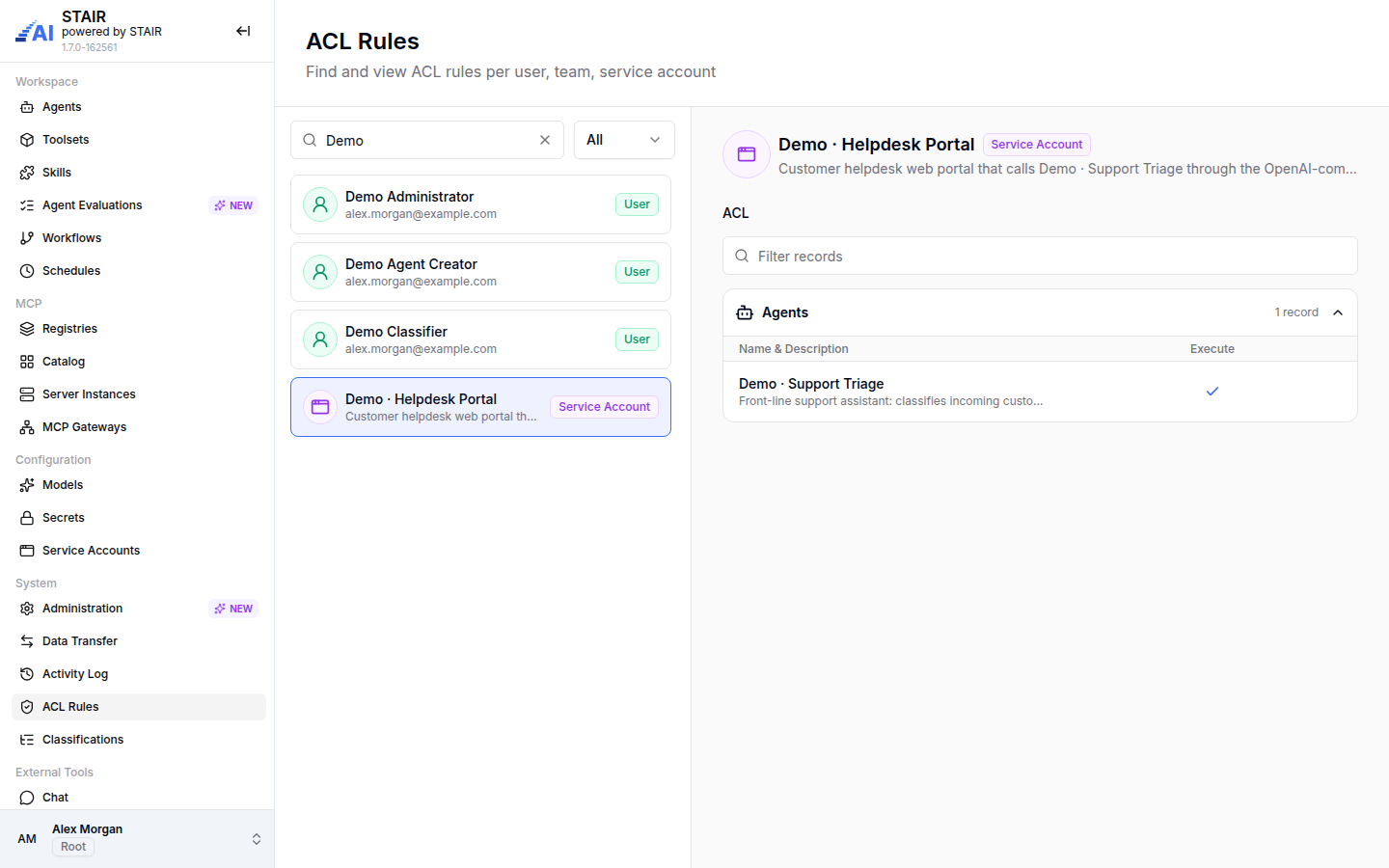The height and width of the screenshot is (868, 1389).
Task: Open the All type filter dropdown
Action: coord(624,140)
